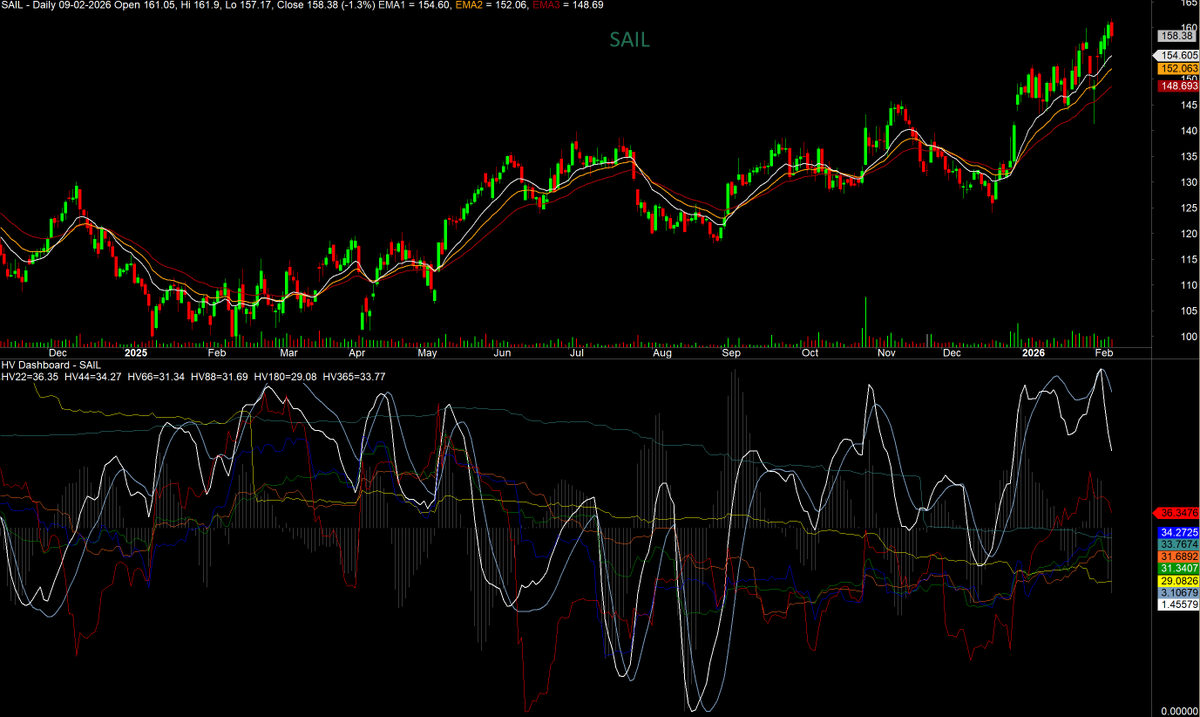Click the May month label
This screenshot has height=717, width=1200.
(427, 353)
